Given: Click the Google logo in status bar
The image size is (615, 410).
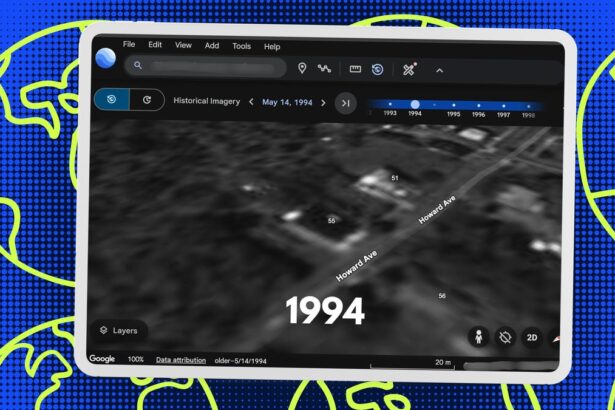Looking at the screenshot, I should click(102, 358).
